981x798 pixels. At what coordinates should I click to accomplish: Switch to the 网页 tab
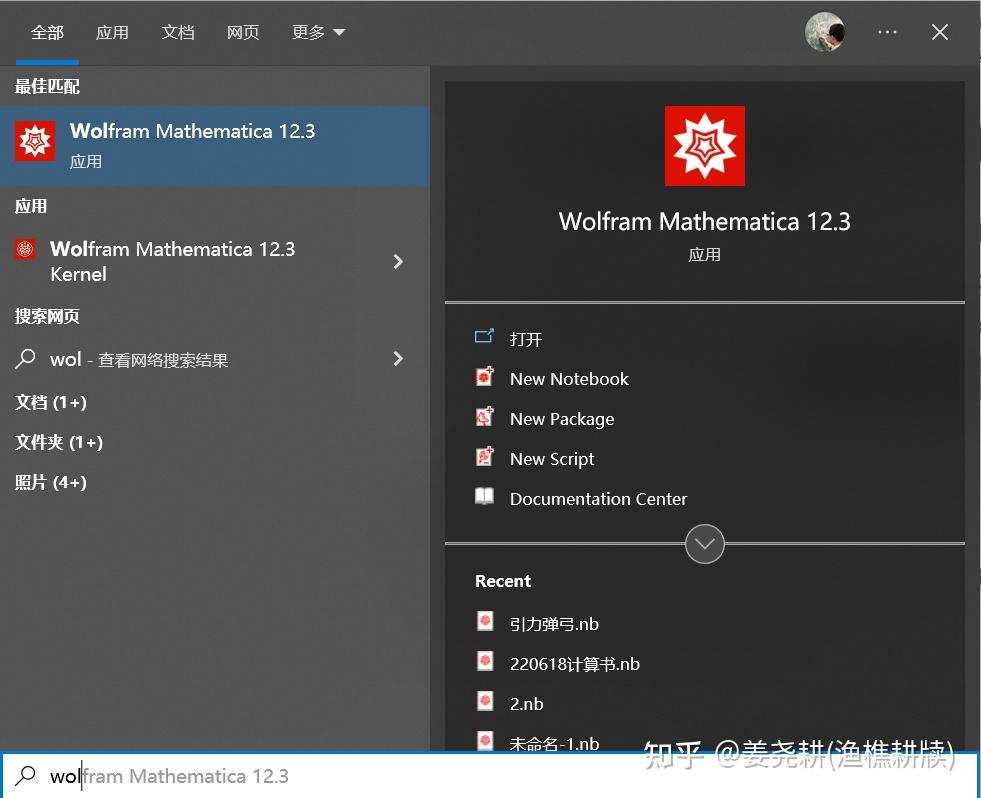[243, 33]
